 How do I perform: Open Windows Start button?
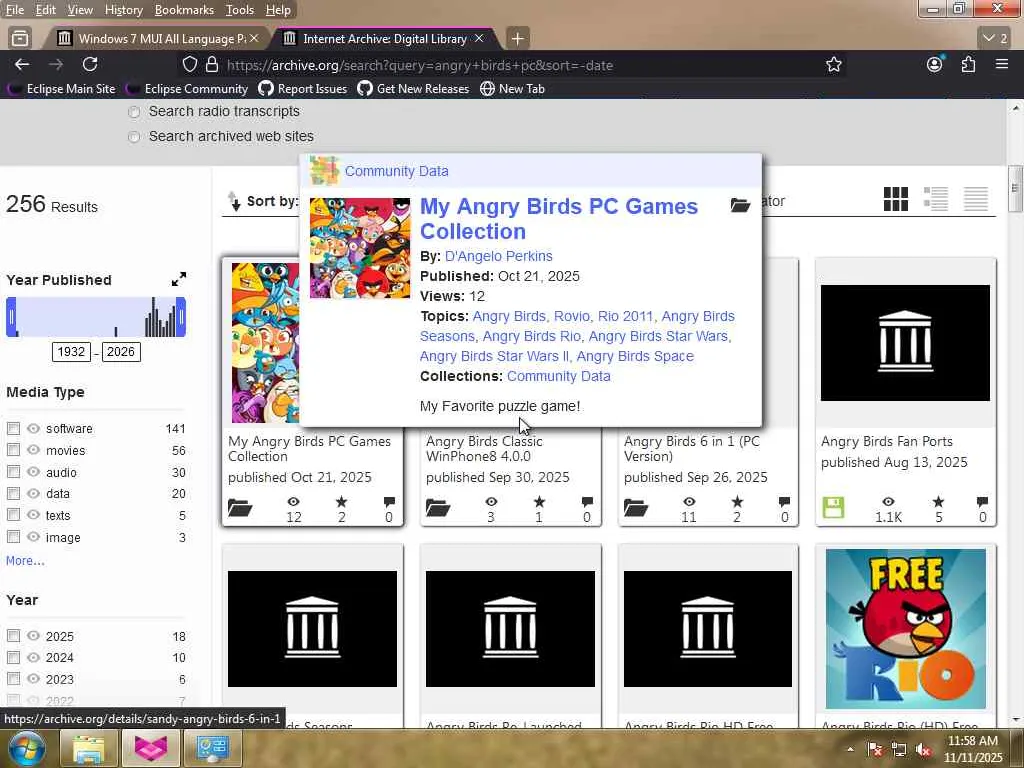[26, 748]
